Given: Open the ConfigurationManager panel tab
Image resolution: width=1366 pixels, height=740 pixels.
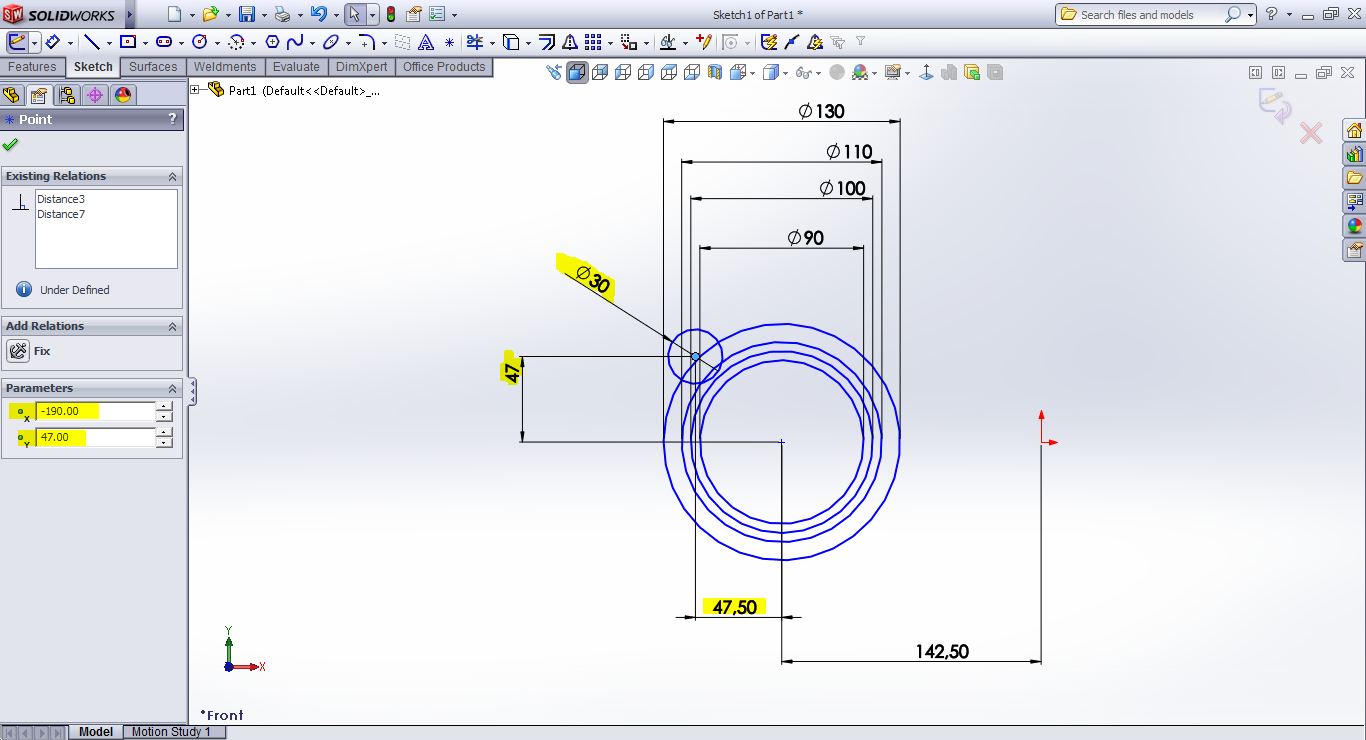Looking at the screenshot, I should click(x=67, y=95).
